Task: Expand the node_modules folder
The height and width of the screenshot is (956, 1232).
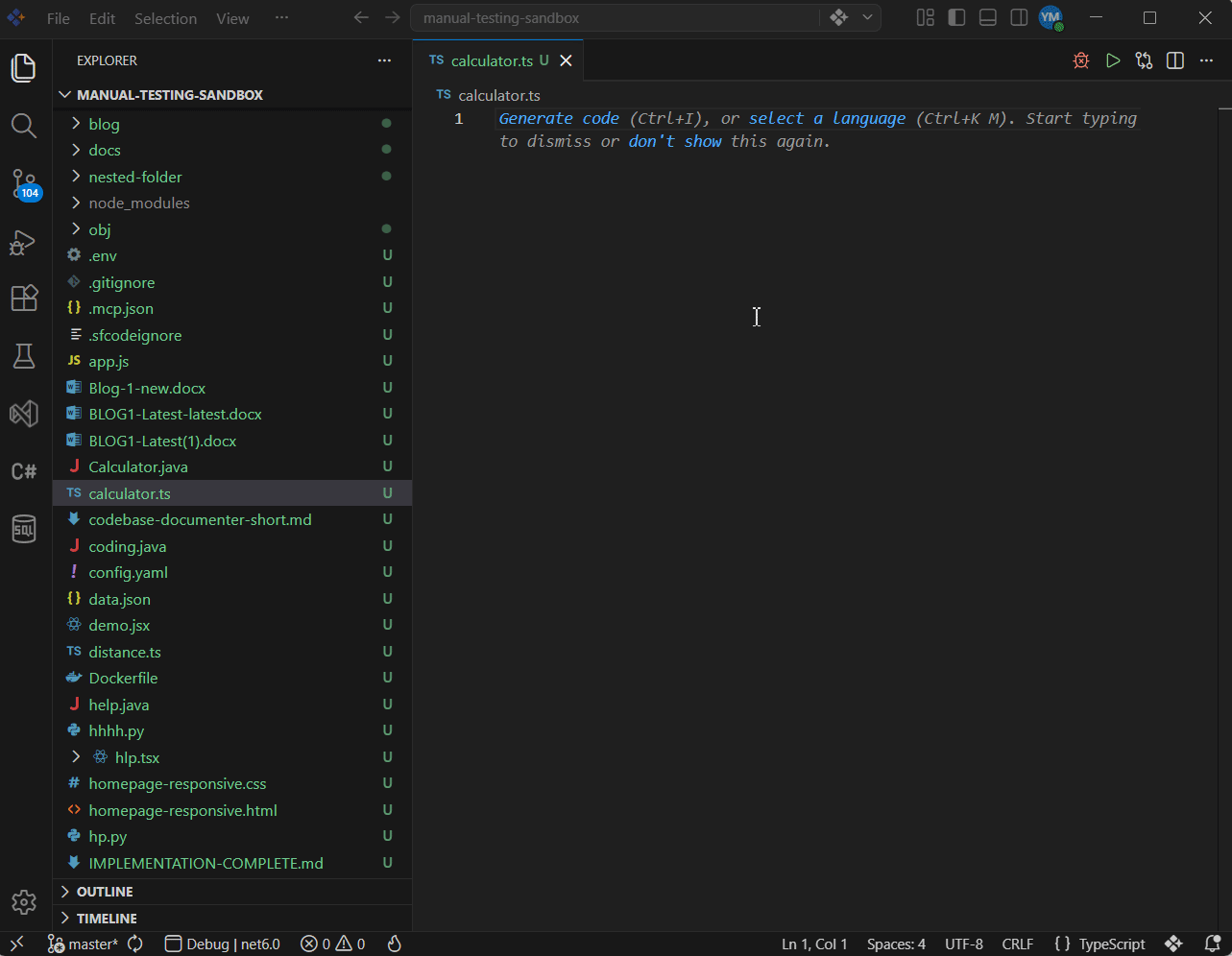Action: 232,203
